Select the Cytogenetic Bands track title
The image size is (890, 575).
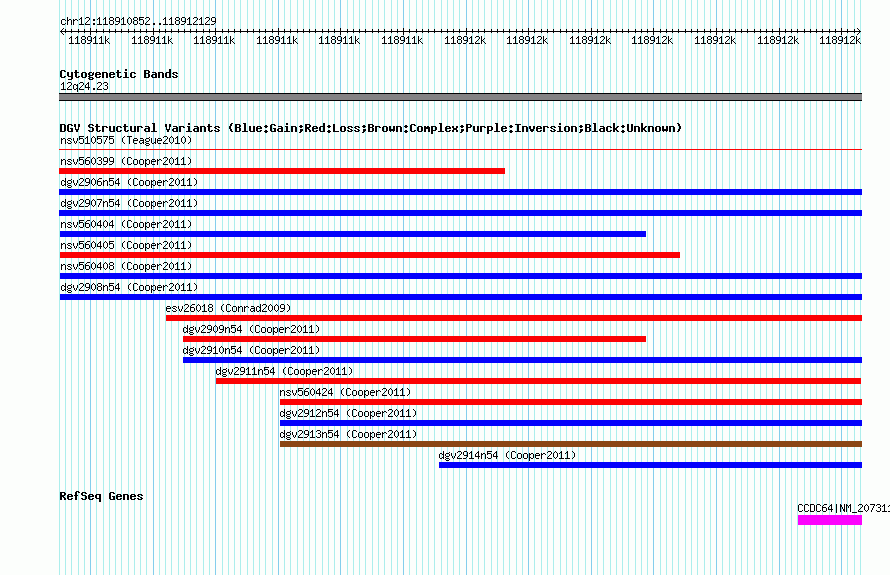click(119, 74)
